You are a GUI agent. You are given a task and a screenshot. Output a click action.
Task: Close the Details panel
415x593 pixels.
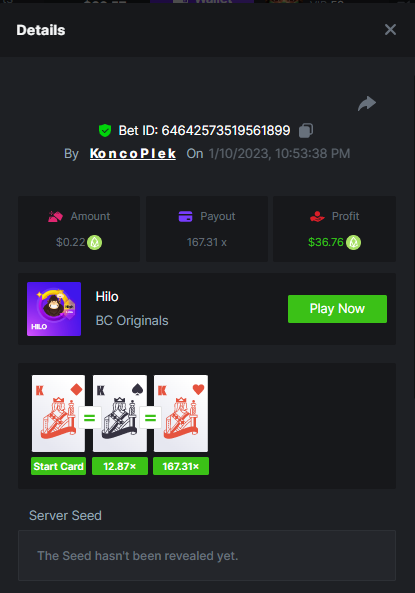(x=390, y=29)
